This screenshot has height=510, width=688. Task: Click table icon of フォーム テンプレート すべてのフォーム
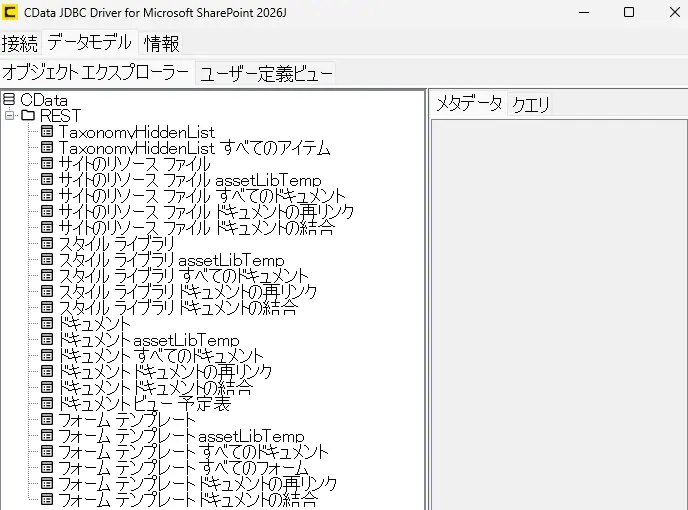pyautogui.click(x=47, y=467)
